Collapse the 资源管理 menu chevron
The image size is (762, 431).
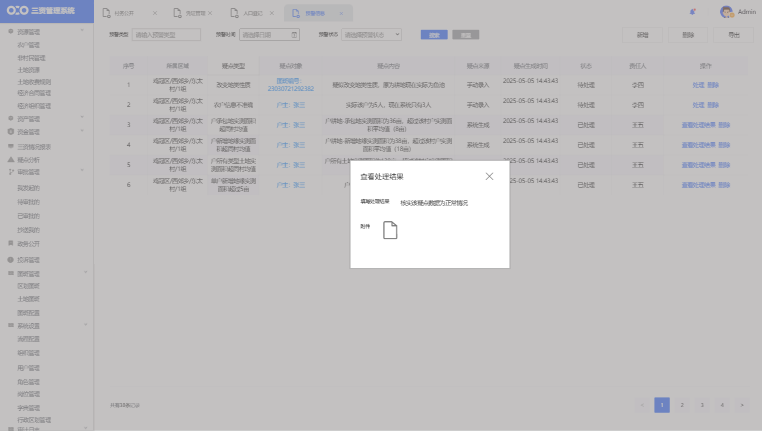point(82,31)
